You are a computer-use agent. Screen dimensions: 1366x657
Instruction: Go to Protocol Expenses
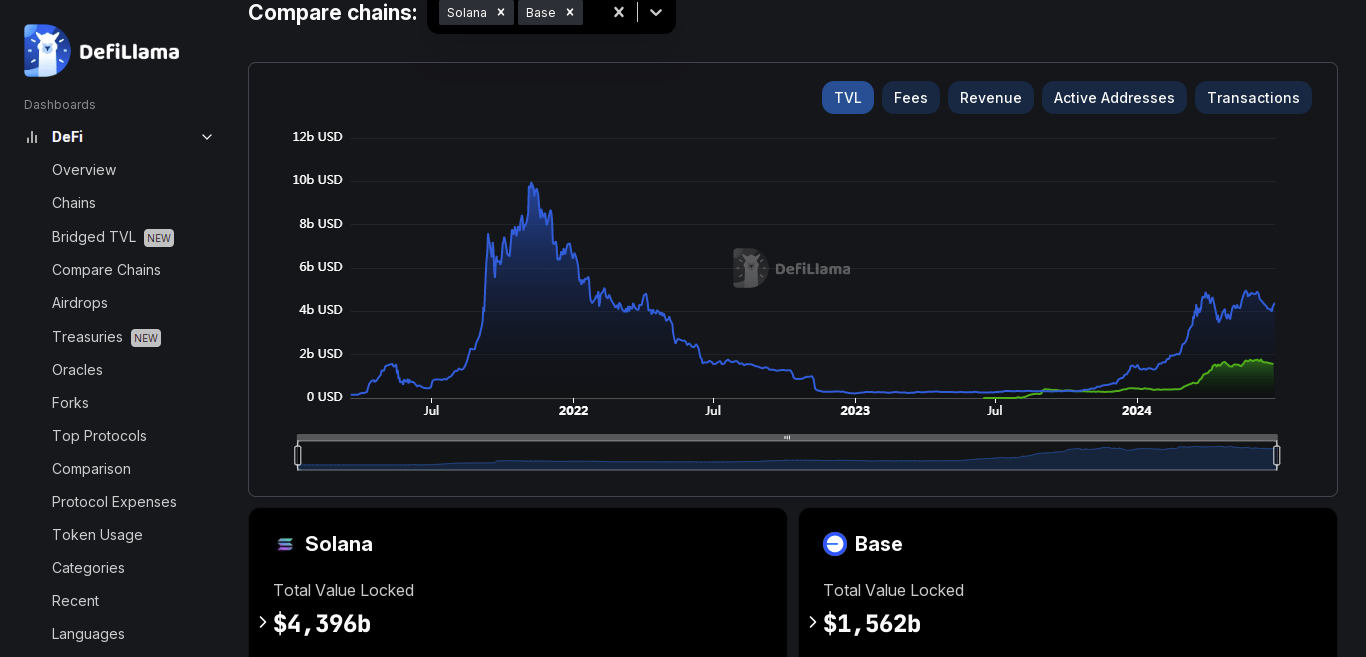[114, 502]
